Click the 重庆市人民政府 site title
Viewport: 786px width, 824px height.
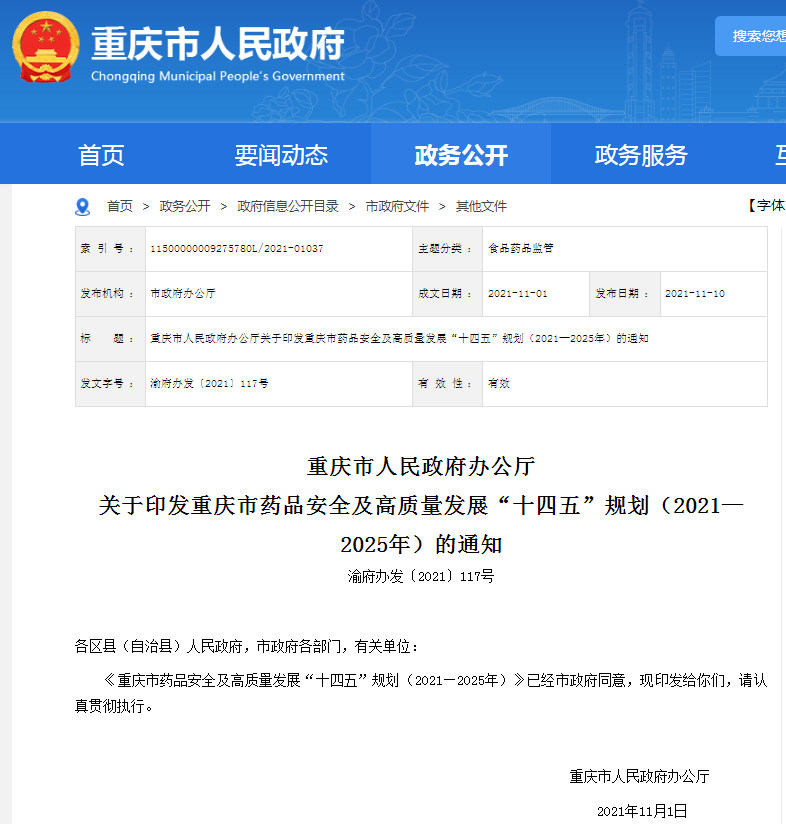pyautogui.click(x=218, y=44)
